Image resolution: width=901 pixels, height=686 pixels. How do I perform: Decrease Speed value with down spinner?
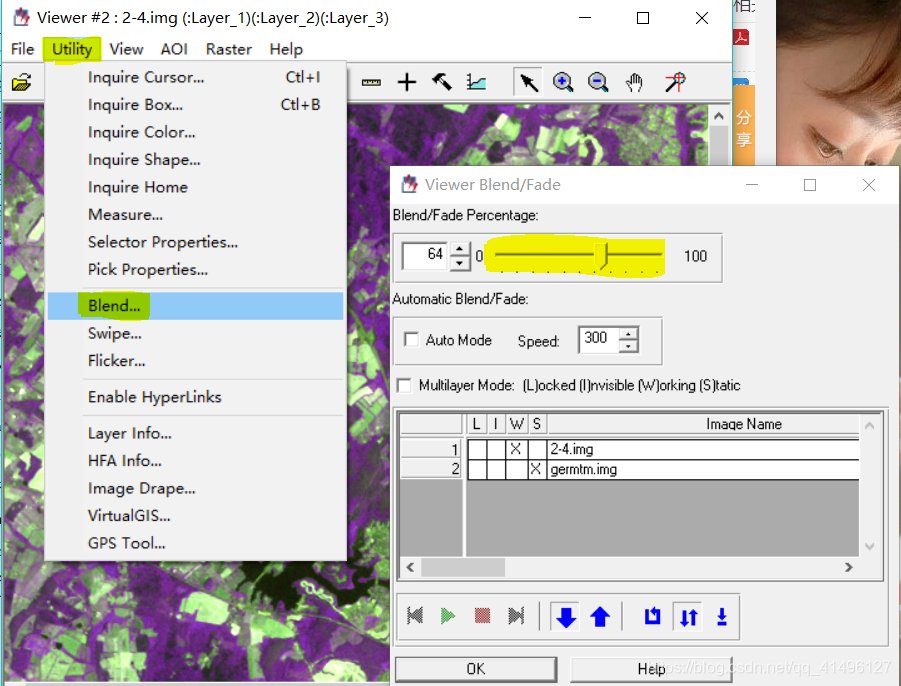click(x=629, y=346)
